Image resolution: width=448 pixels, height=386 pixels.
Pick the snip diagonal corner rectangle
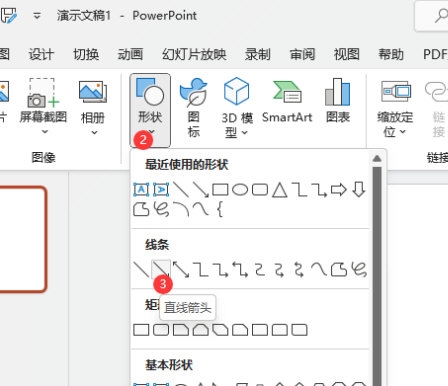pyautogui.click(x=220, y=330)
